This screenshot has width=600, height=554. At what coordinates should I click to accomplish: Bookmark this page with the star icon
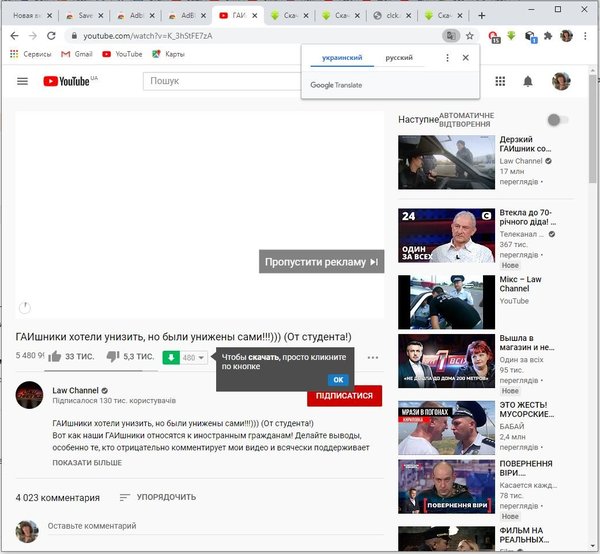(470, 36)
